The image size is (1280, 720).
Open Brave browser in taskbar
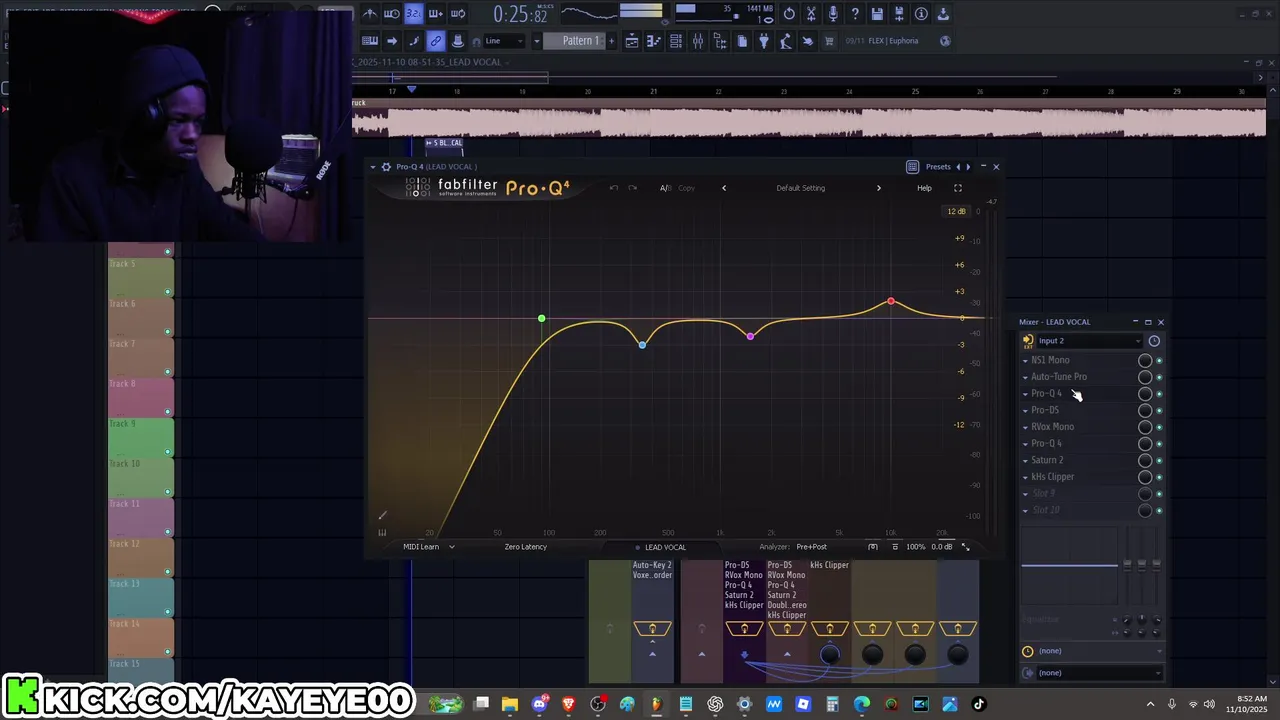pos(569,704)
